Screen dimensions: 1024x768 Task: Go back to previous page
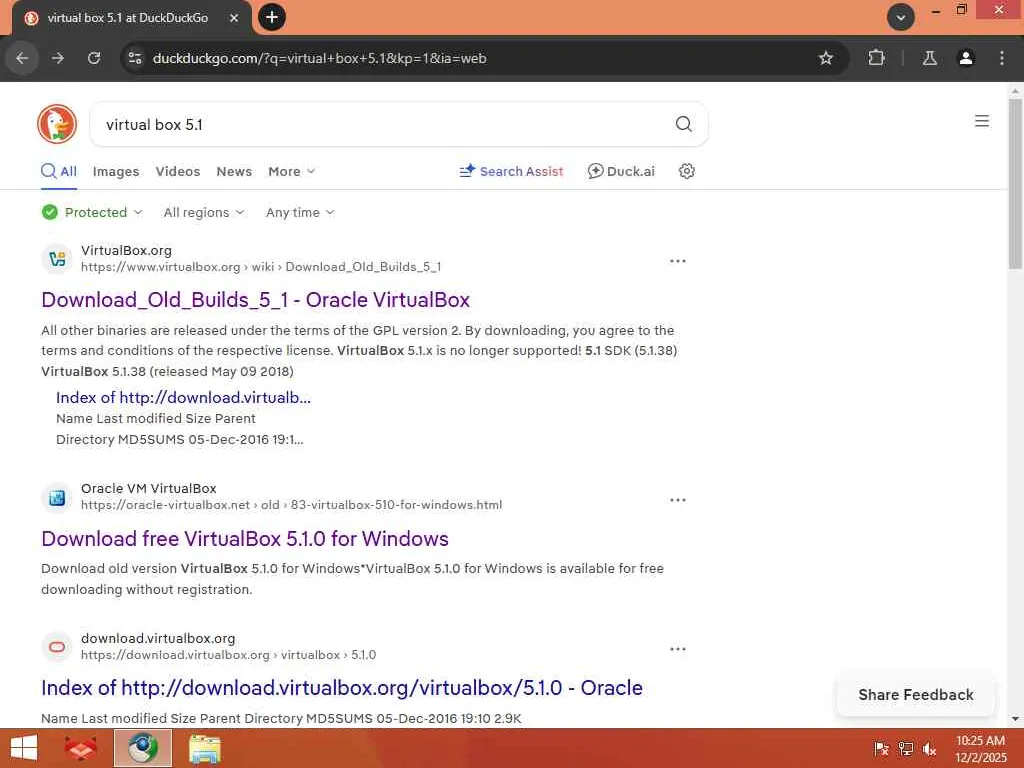click(x=22, y=58)
